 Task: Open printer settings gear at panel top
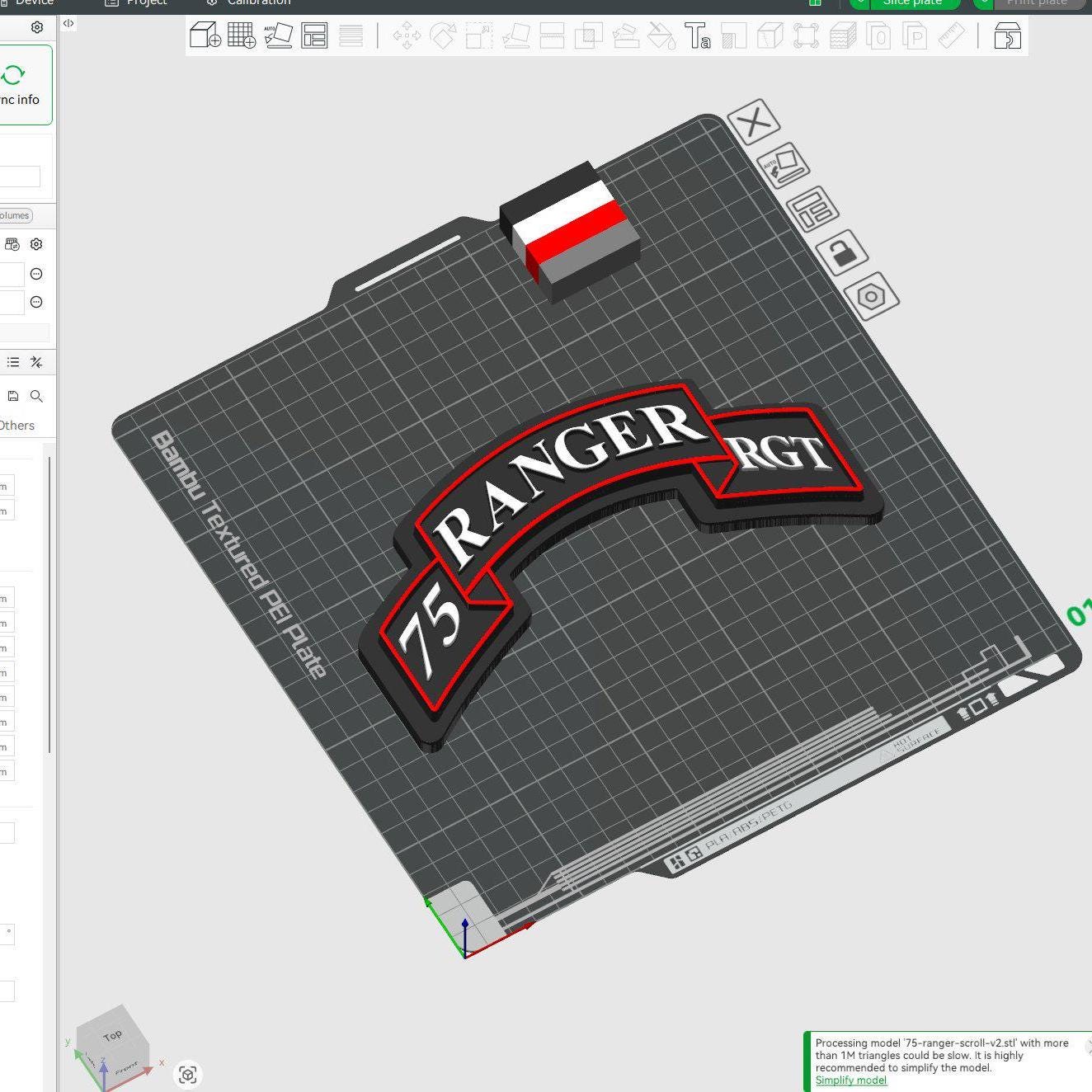pos(37,27)
